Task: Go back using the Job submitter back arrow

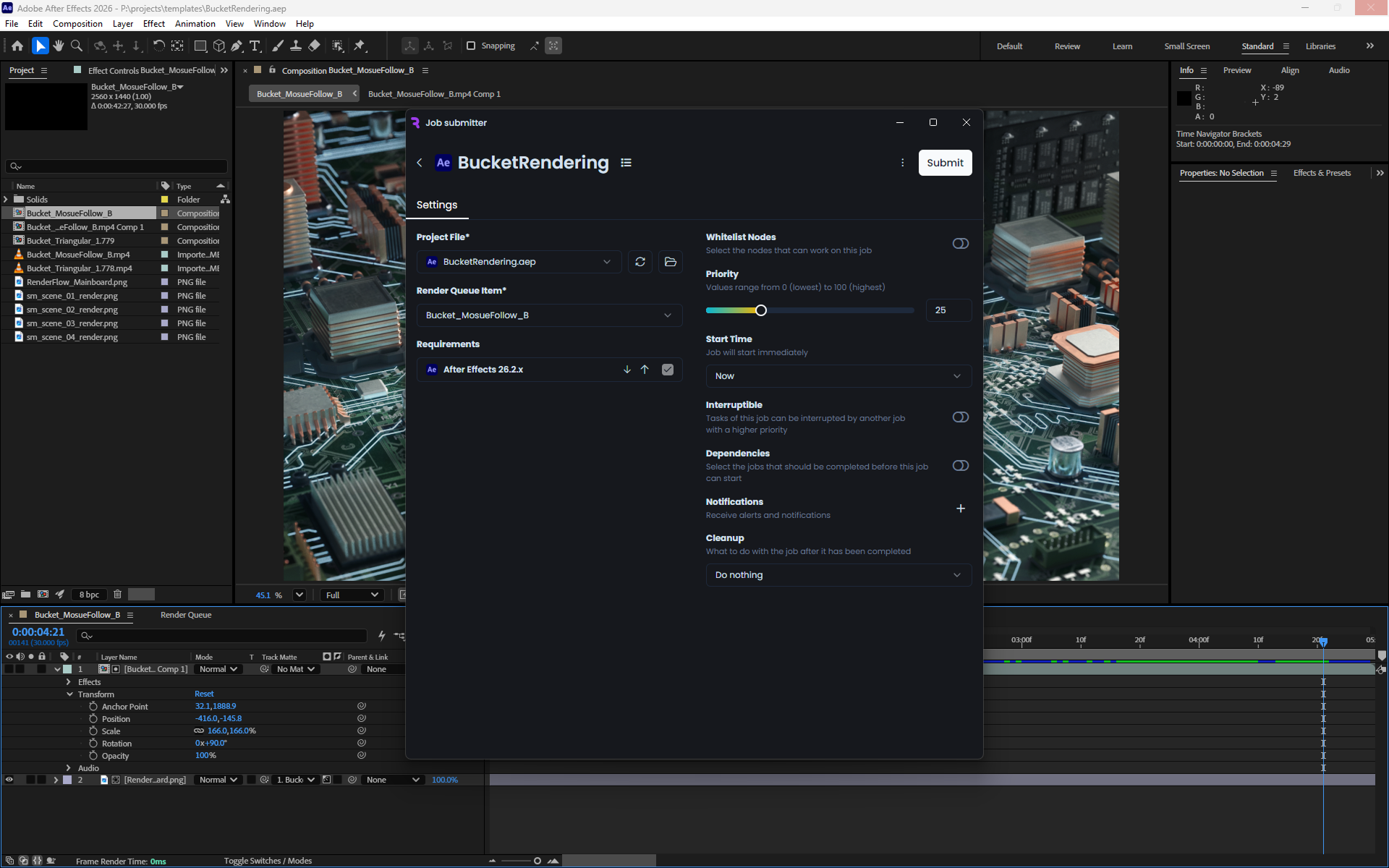Action: pos(420,163)
